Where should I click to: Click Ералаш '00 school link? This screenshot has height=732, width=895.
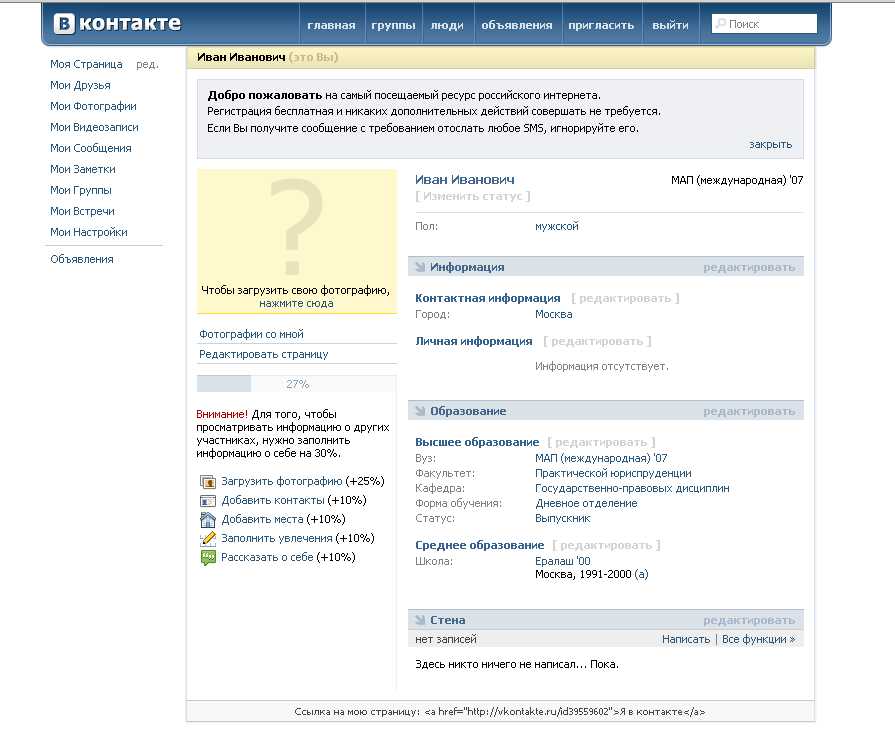[563, 561]
